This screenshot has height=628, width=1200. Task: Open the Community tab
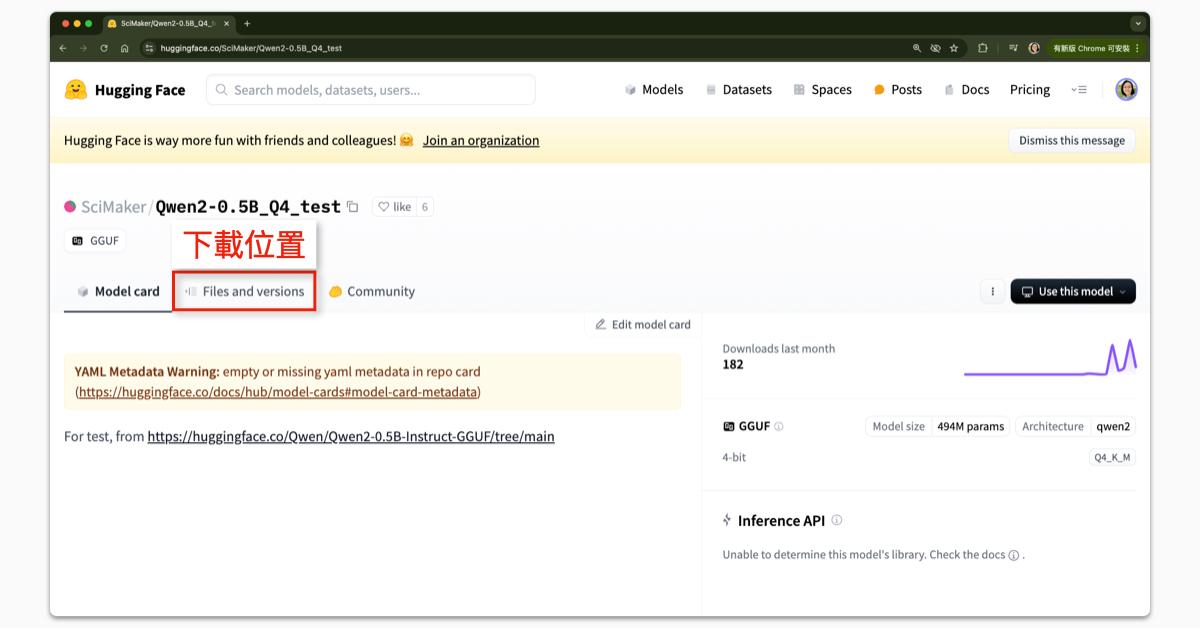point(372,292)
